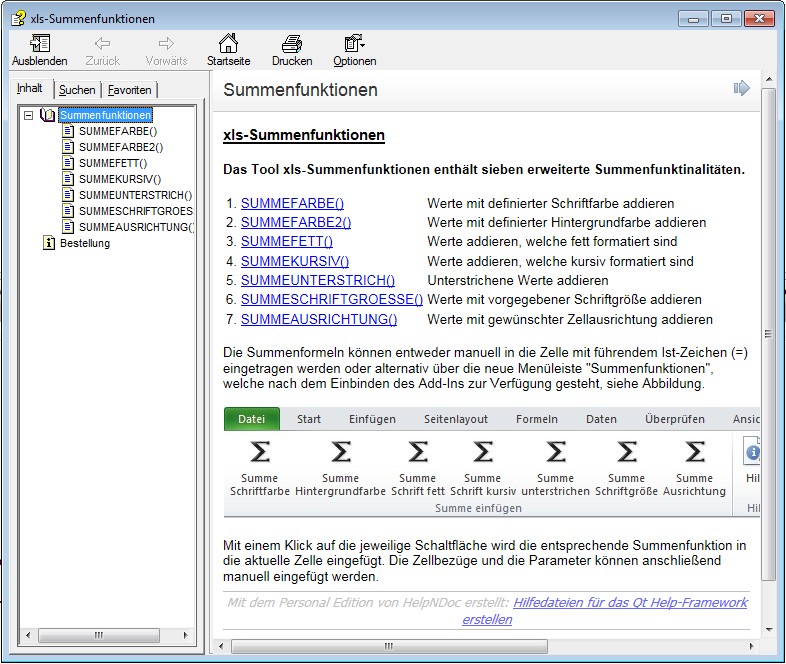Click the content pane horizontal scrollbar thumb
Image resolution: width=786 pixels, height=664 pixels.
pos(388,646)
